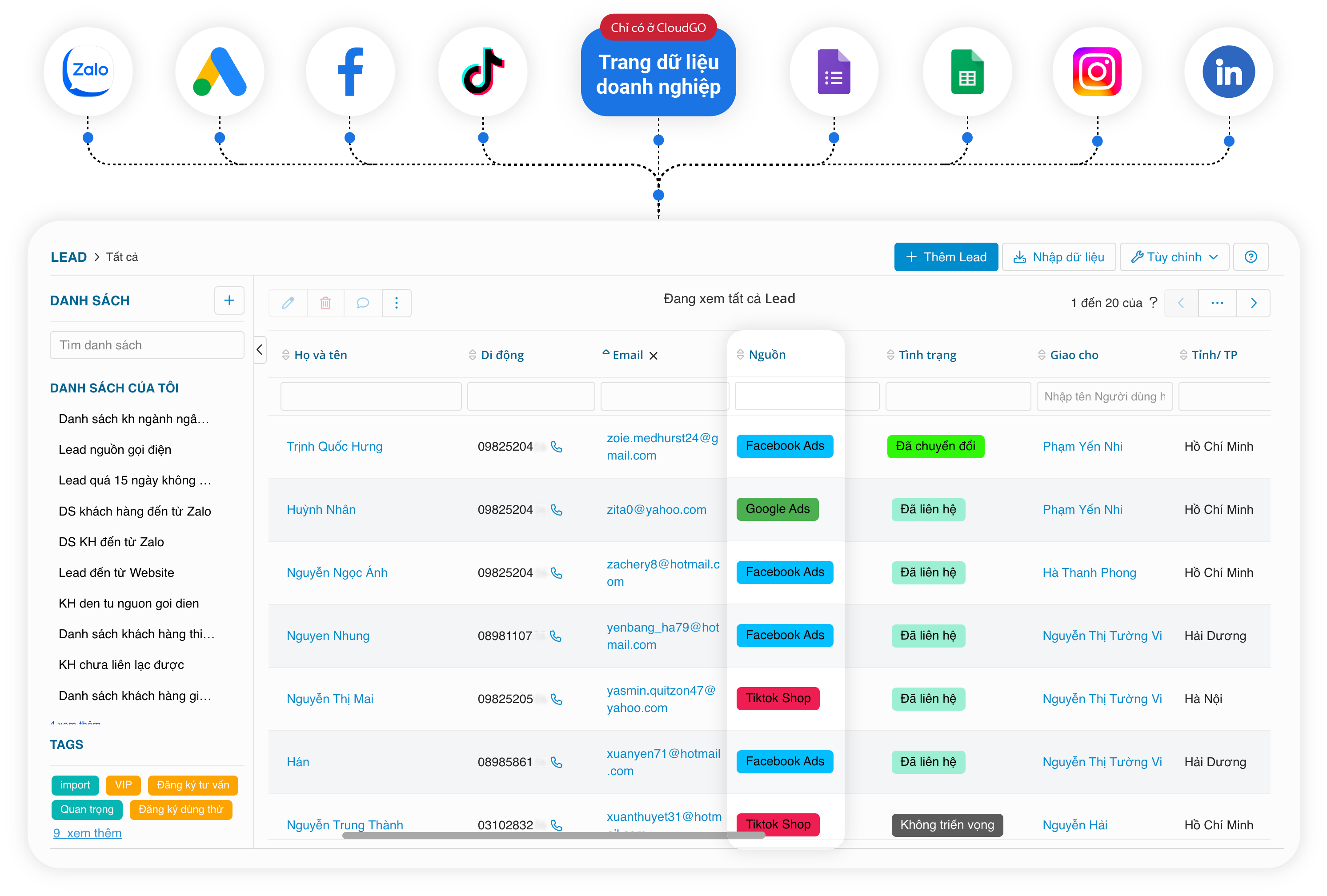Click the 9 xem thêm tags link
This screenshot has height=896, width=1327.
88,833
